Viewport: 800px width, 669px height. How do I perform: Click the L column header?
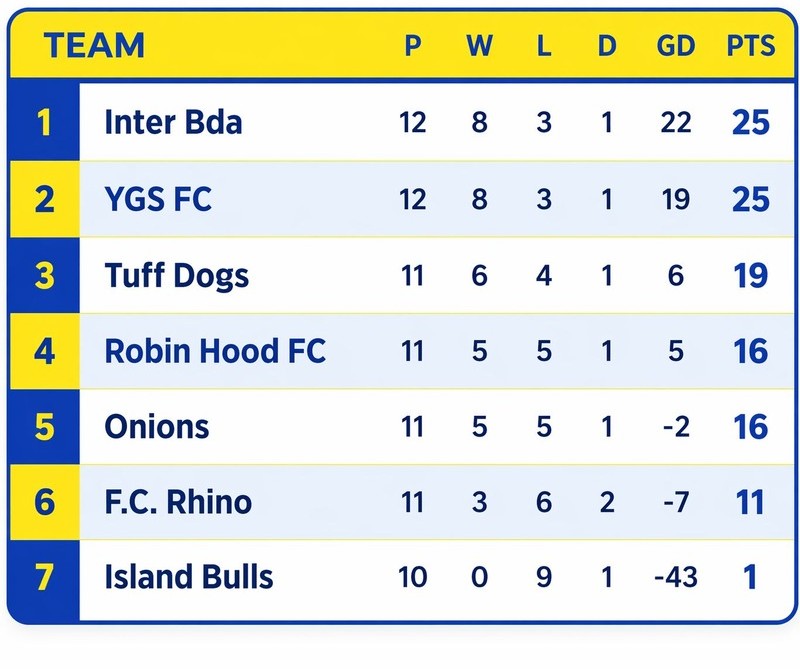coord(544,47)
